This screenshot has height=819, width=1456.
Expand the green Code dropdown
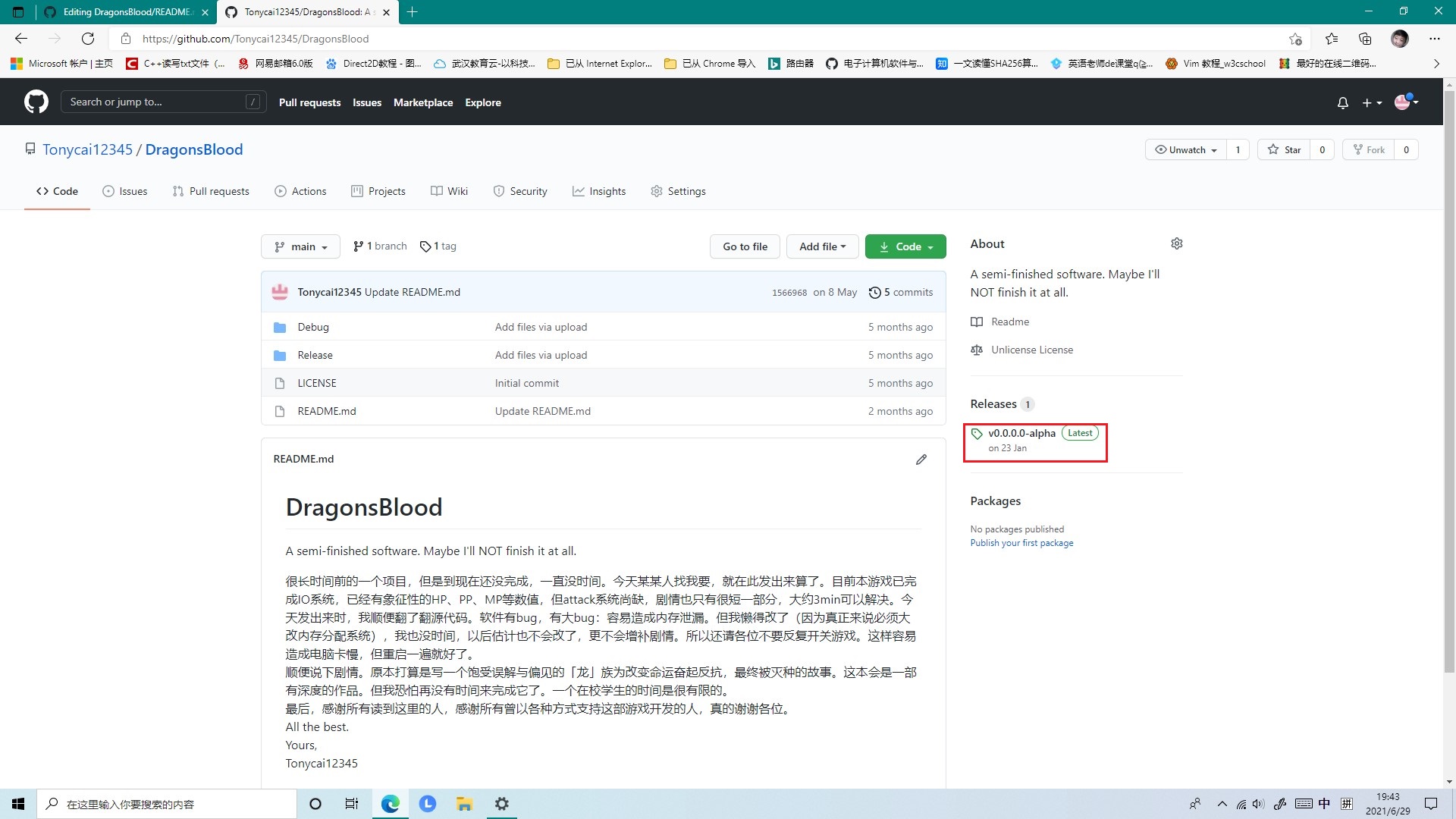click(905, 246)
